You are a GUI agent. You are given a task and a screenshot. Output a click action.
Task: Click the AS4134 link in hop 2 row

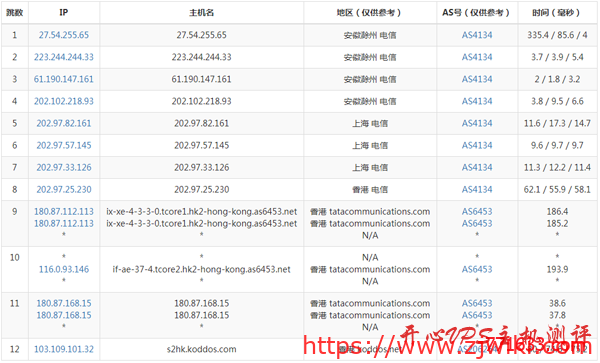(477, 57)
